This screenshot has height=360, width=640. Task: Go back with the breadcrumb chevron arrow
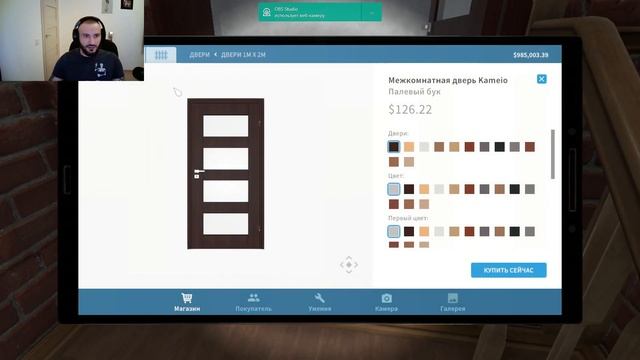[216, 54]
